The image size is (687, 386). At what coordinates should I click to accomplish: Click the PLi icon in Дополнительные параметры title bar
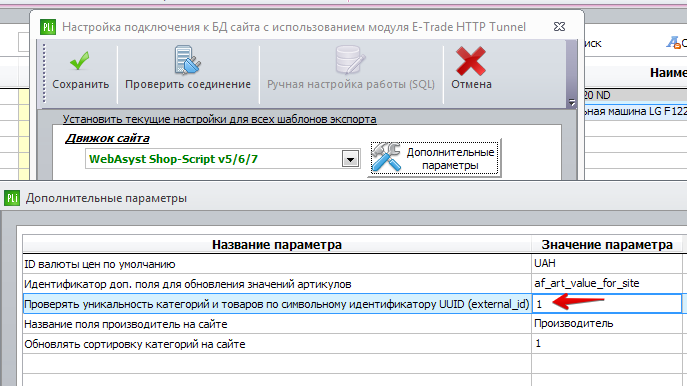[12, 198]
